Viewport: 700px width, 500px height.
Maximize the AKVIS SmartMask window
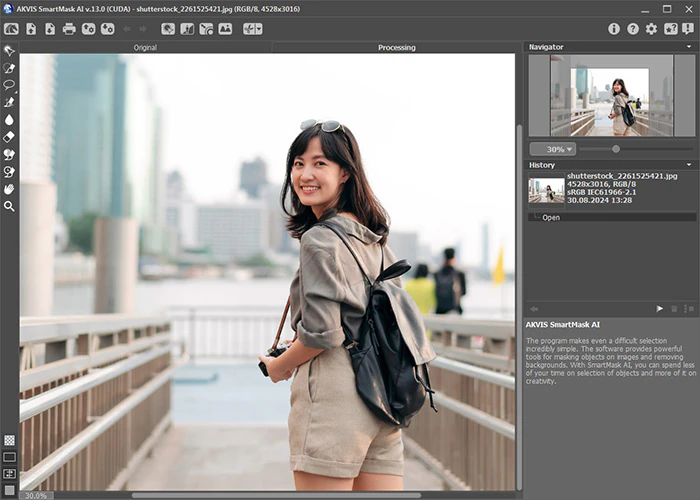(x=667, y=9)
